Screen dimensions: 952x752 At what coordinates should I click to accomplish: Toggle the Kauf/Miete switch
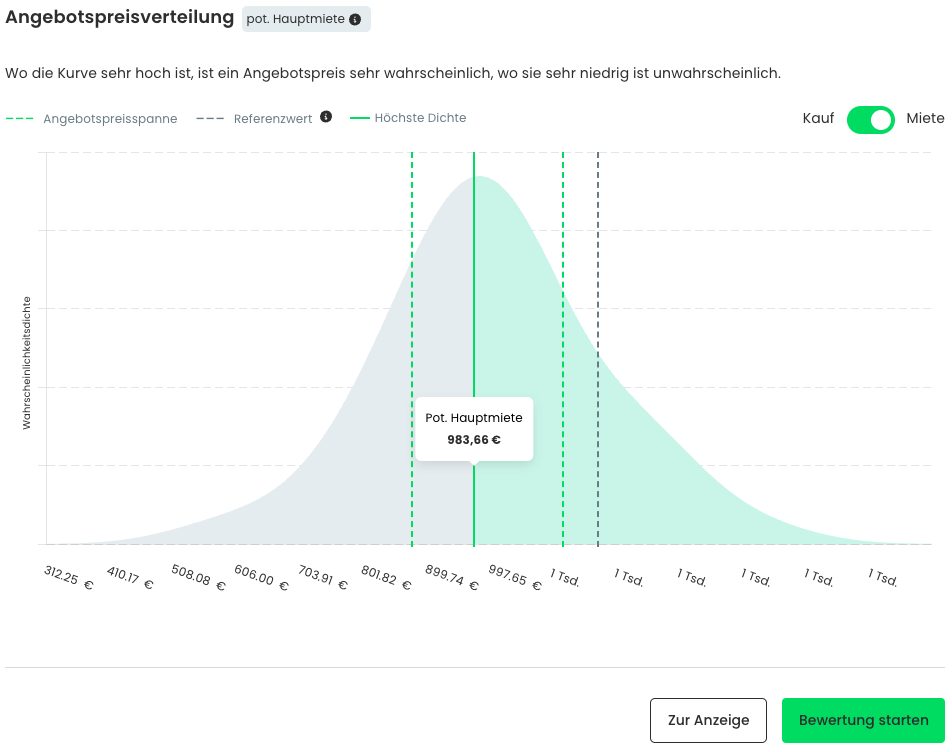tap(870, 119)
